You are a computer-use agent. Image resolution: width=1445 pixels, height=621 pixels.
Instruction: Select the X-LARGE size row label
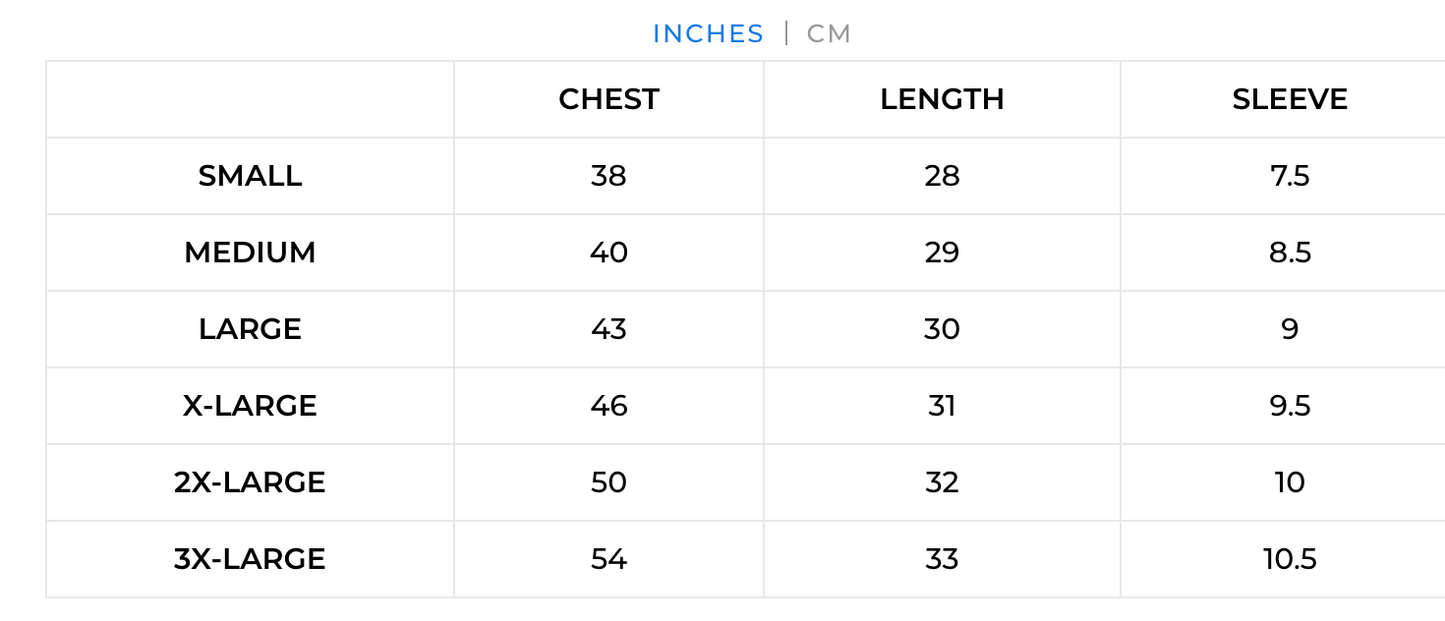250,406
